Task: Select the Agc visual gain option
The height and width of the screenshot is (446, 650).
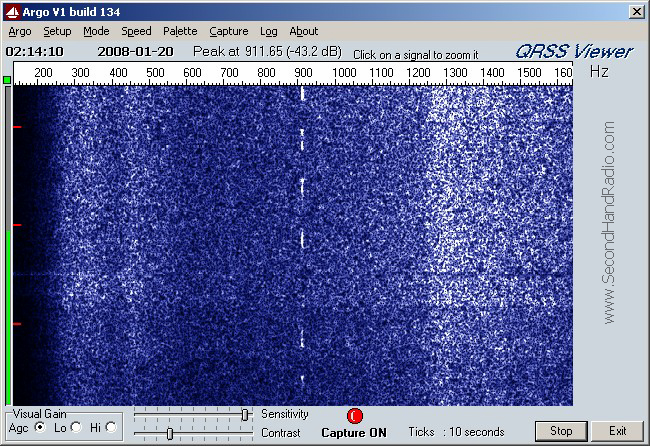Action: pyautogui.click(x=40, y=427)
